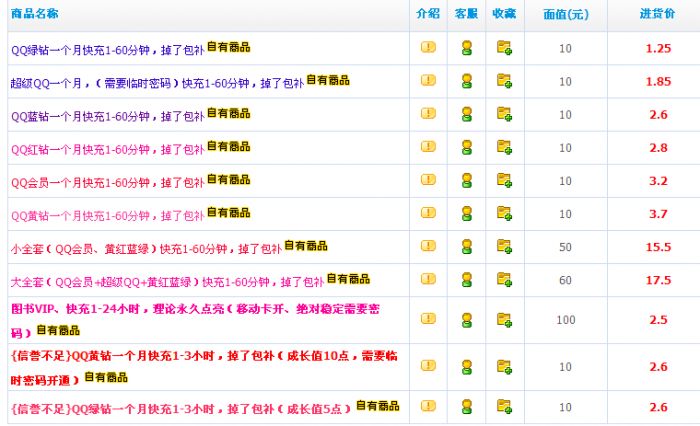Add QQ绿钻一个月快充 1.25 row to favorites
Screen dimensions: 700x426
coord(504,47)
